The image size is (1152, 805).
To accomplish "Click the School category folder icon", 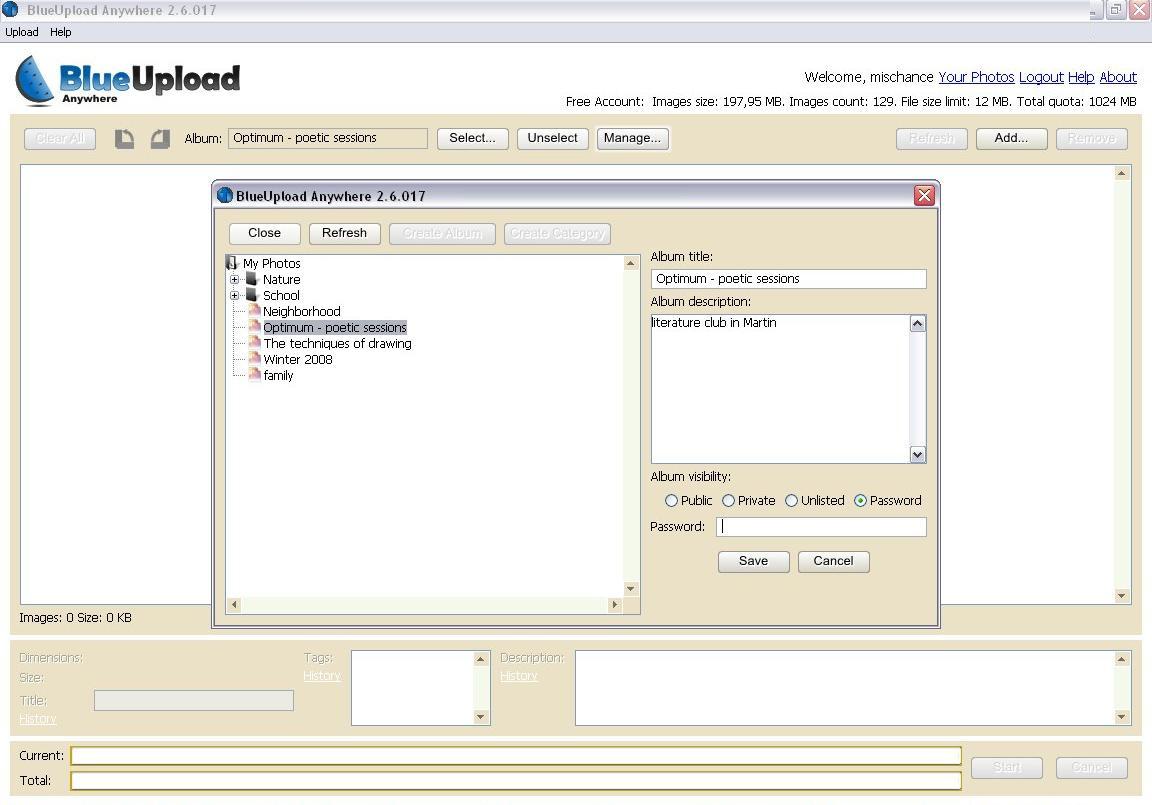I will point(252,295).
